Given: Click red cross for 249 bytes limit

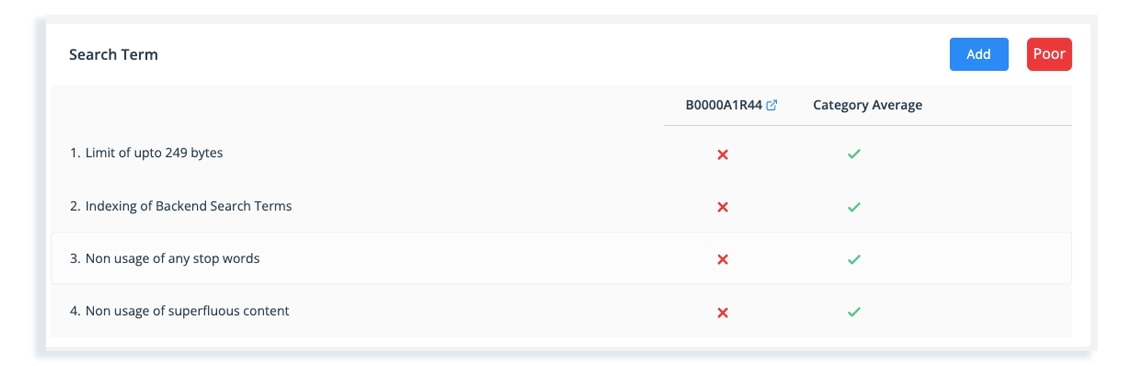Looking at the screenshot, I should tap(723, 155).
